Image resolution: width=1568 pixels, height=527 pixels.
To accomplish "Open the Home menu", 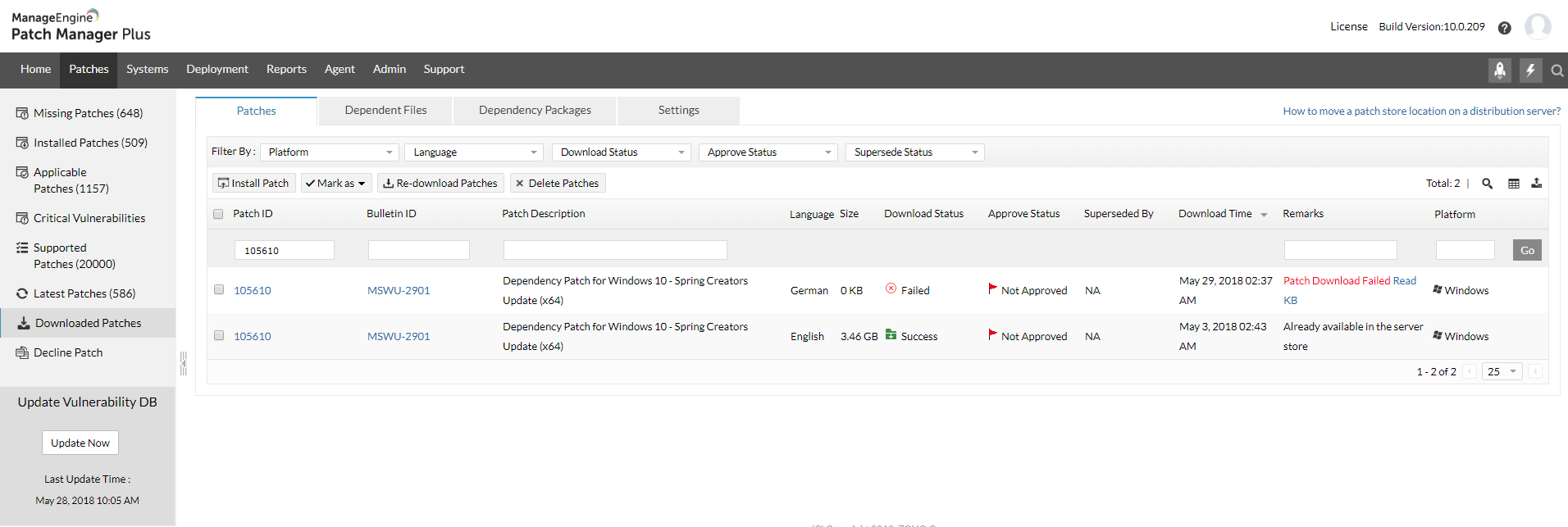I will tap(35, 70).
